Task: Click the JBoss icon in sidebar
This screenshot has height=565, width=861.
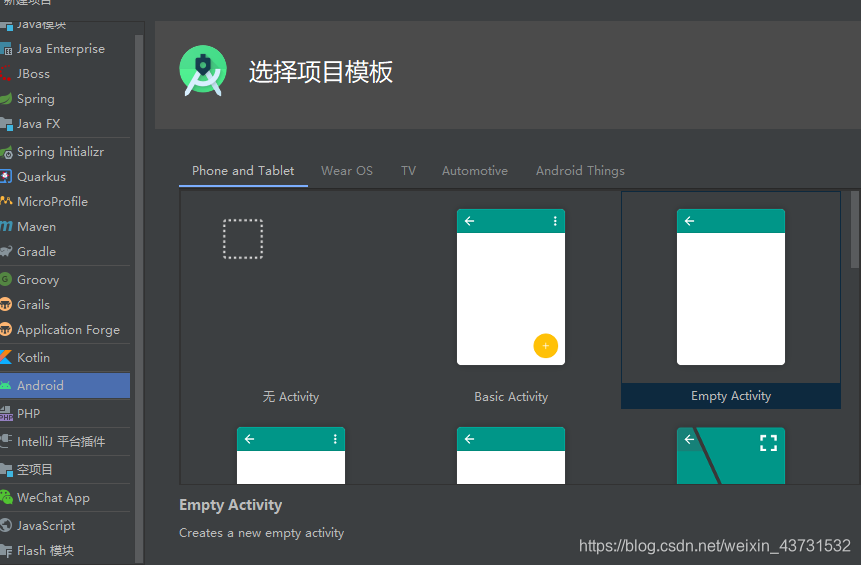Action: click(5, 73)
